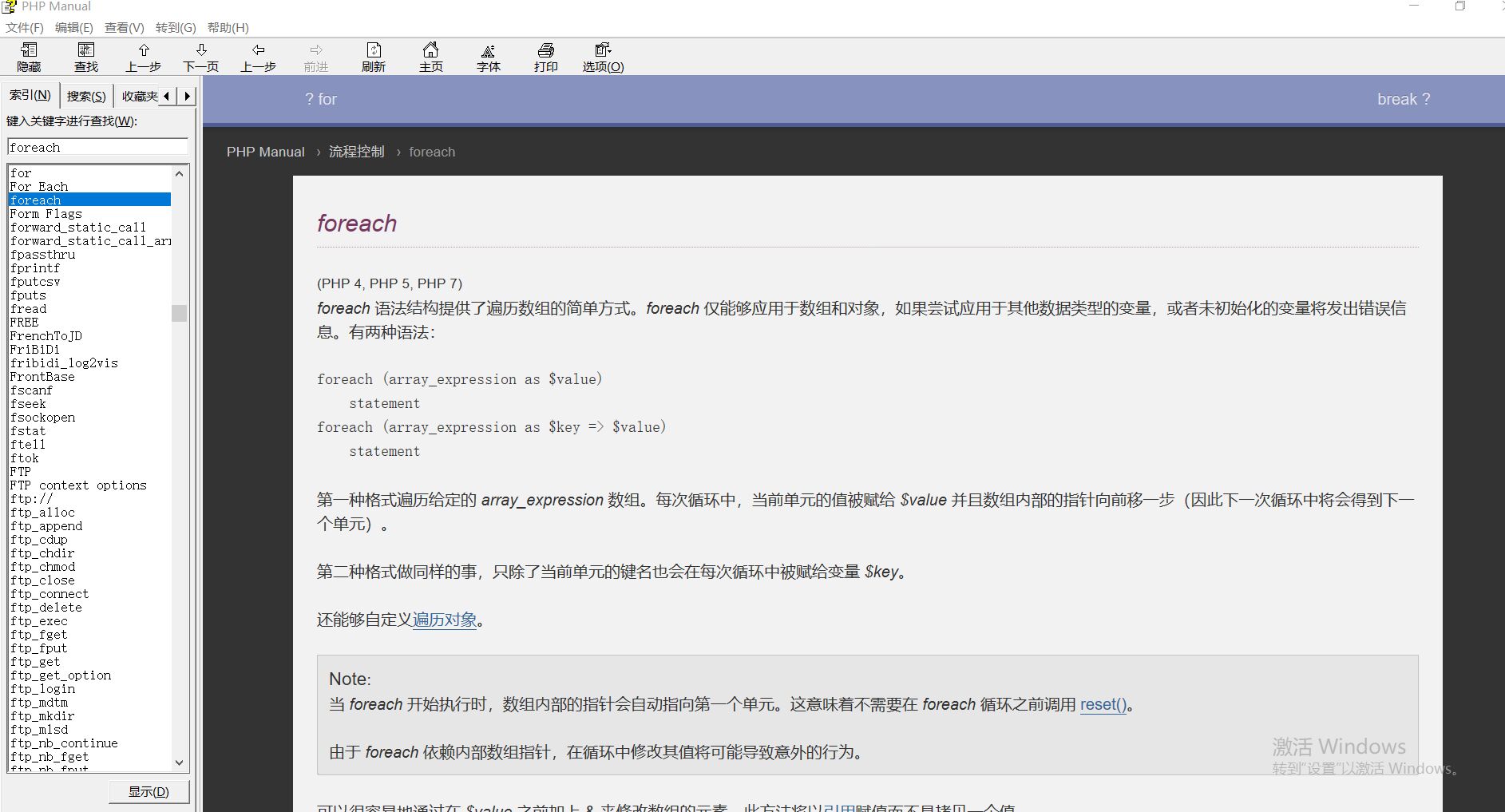Open the 帮助(H) menu
This screenshot has height=812, width=1505.
click(x=228, y=27)
